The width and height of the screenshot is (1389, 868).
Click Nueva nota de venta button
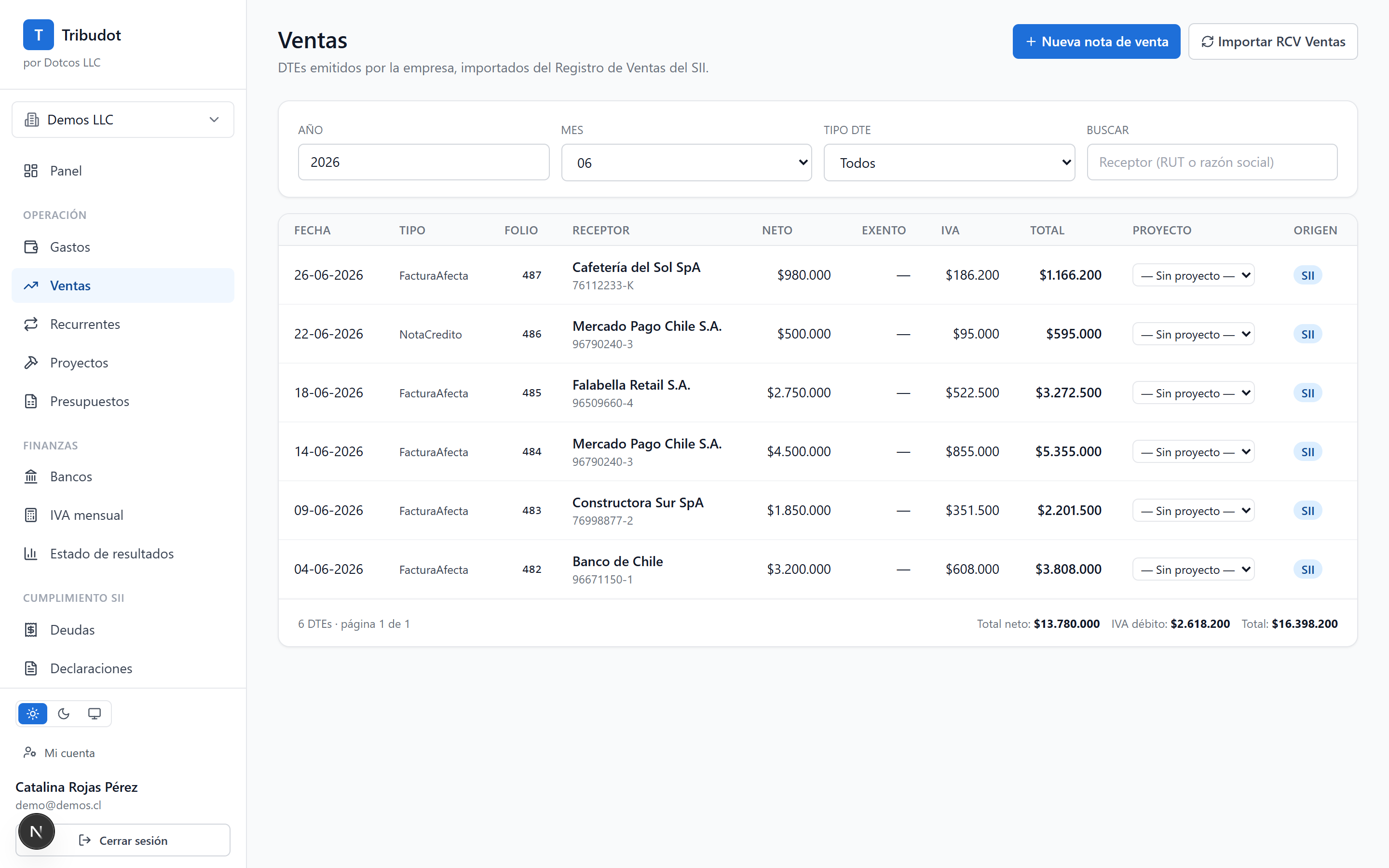1096,41
